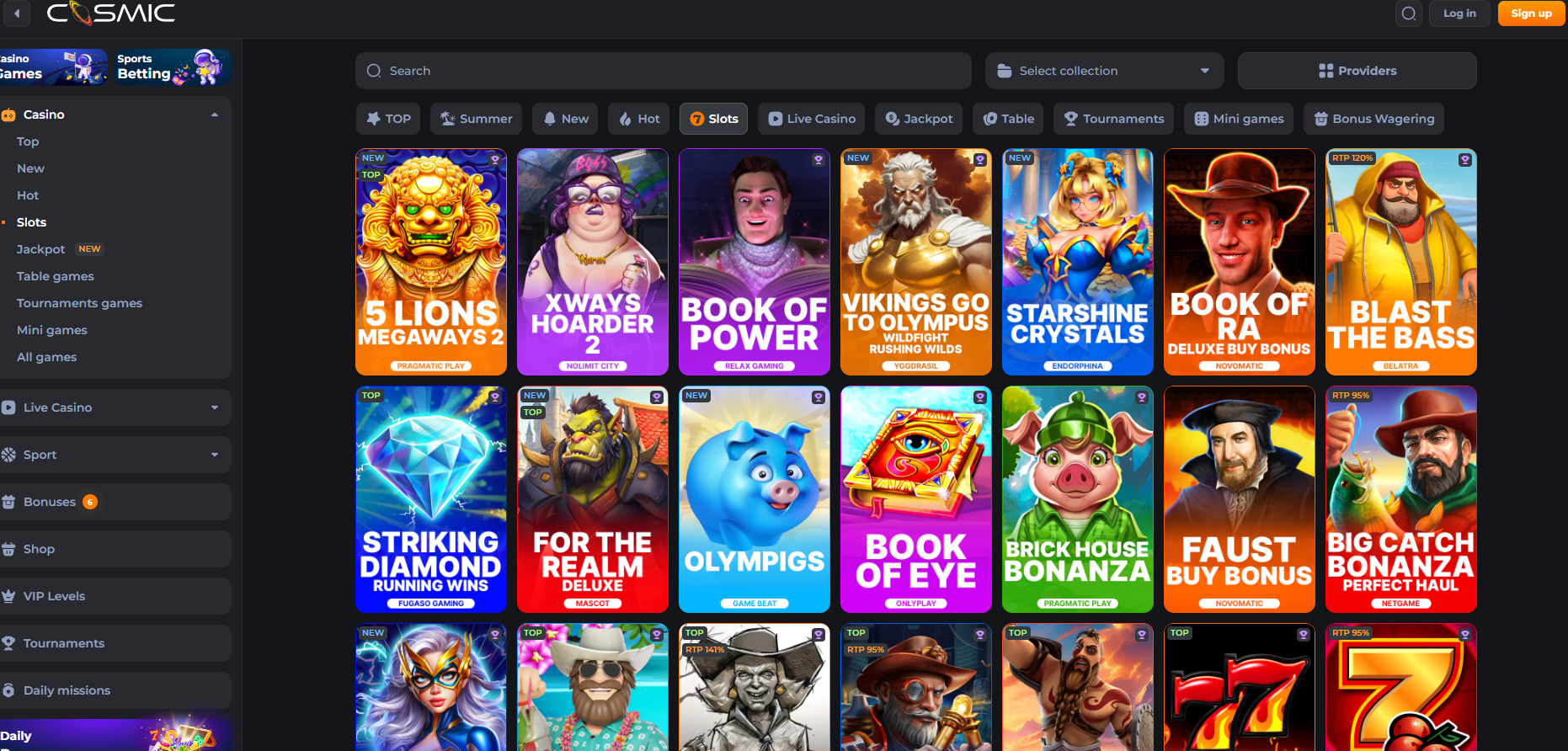The height and width of the screenshot is (751, 1568).
Task: Open Table games in sidebar
Action: 56,276
